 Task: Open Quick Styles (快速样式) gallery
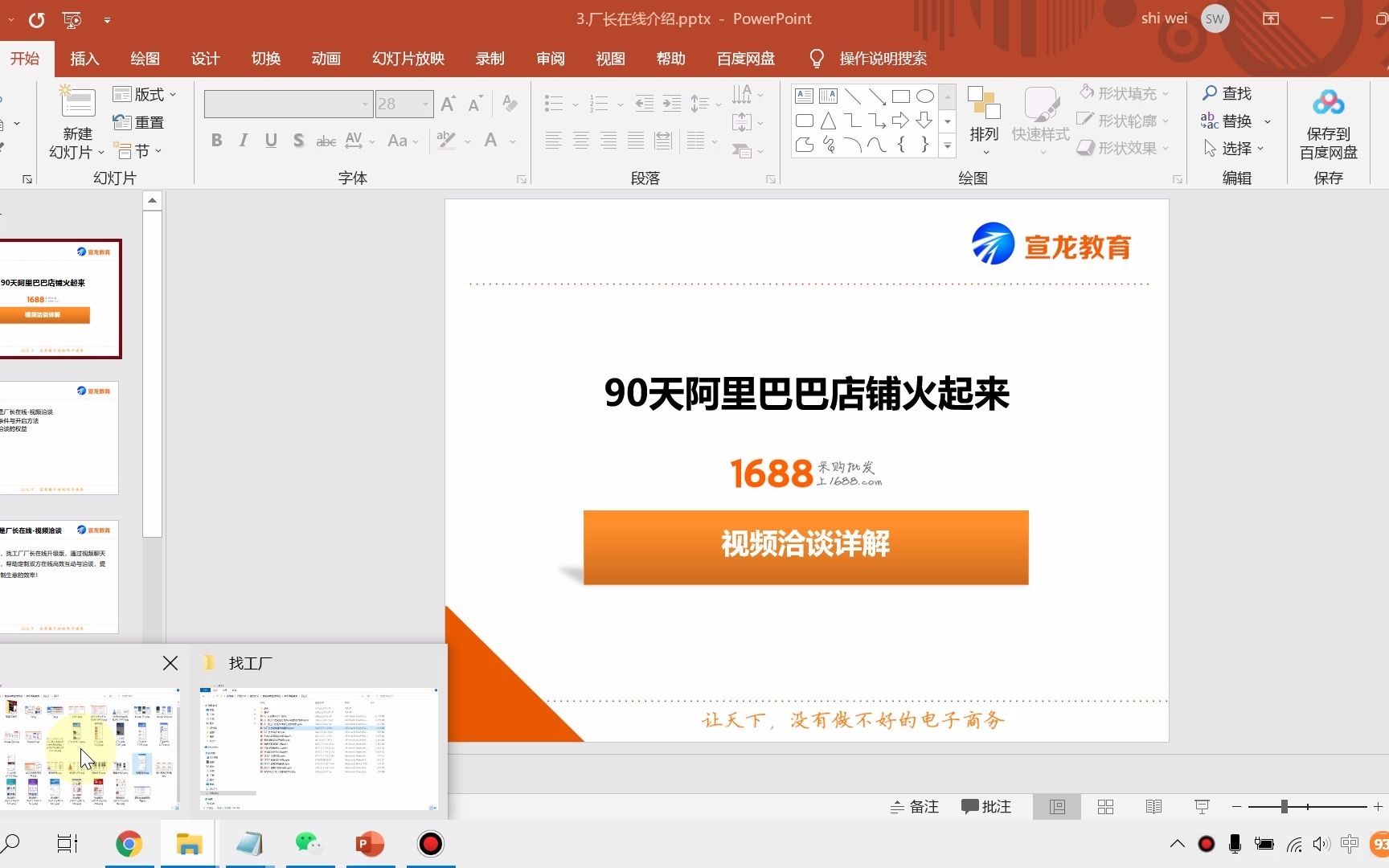1041,121
